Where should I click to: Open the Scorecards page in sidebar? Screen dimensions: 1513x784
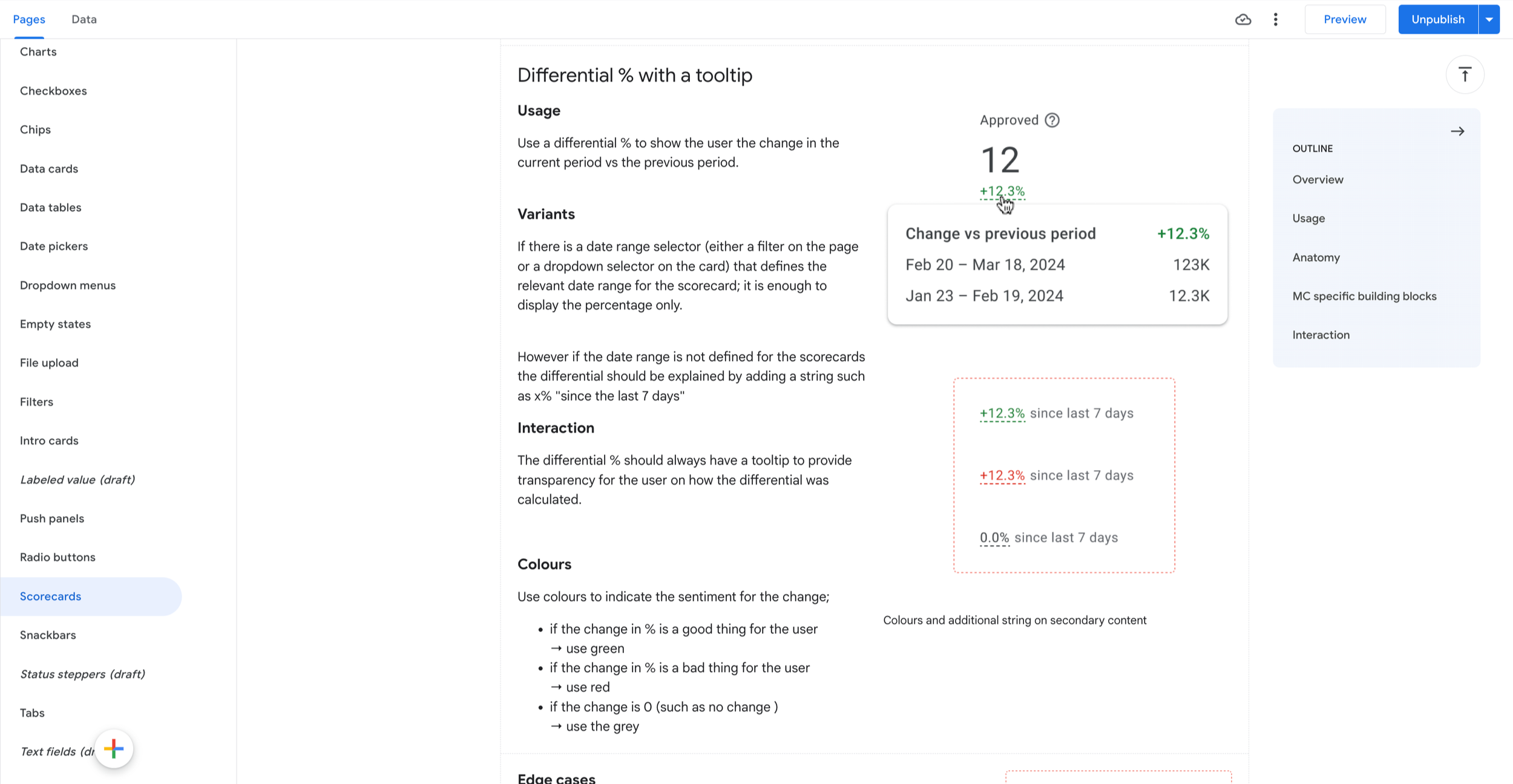(x=51, y=596)
